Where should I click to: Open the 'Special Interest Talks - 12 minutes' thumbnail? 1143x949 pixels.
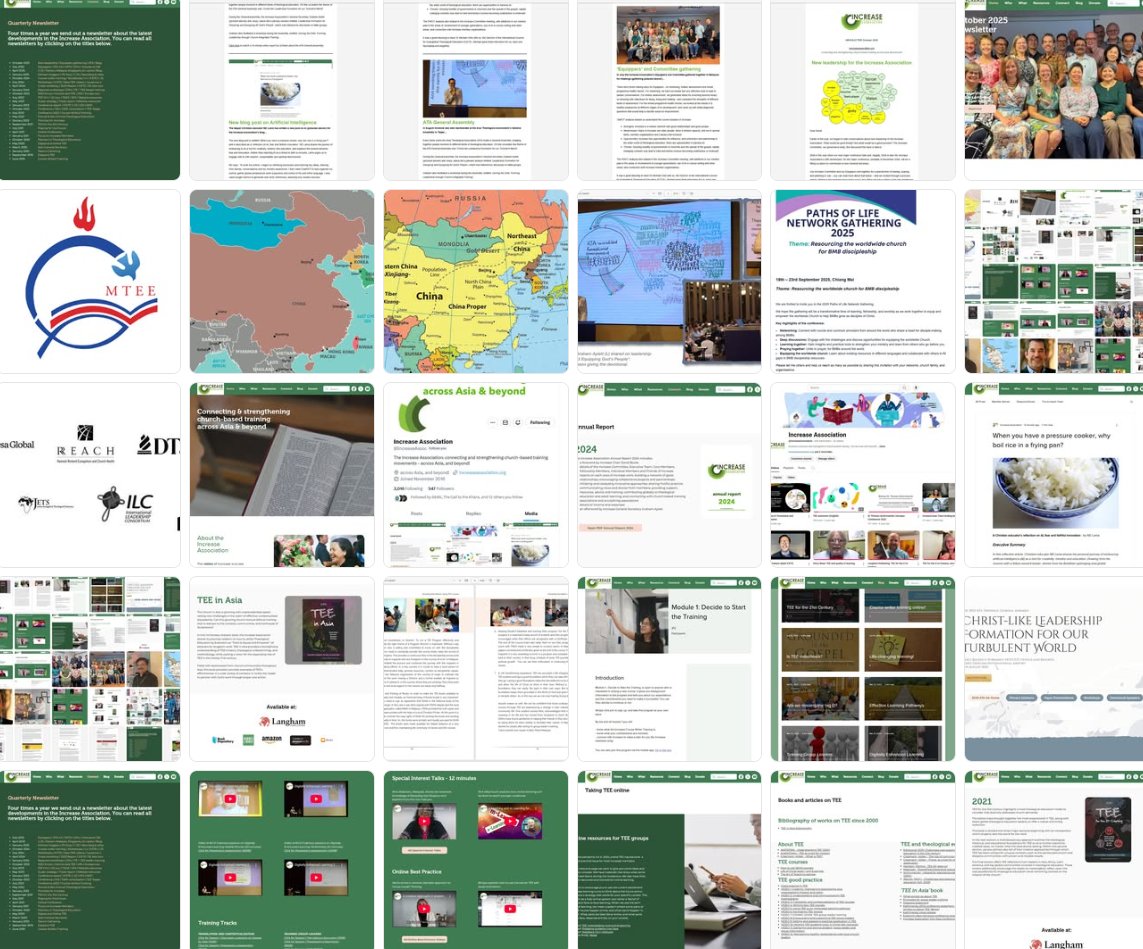point(476,860)
